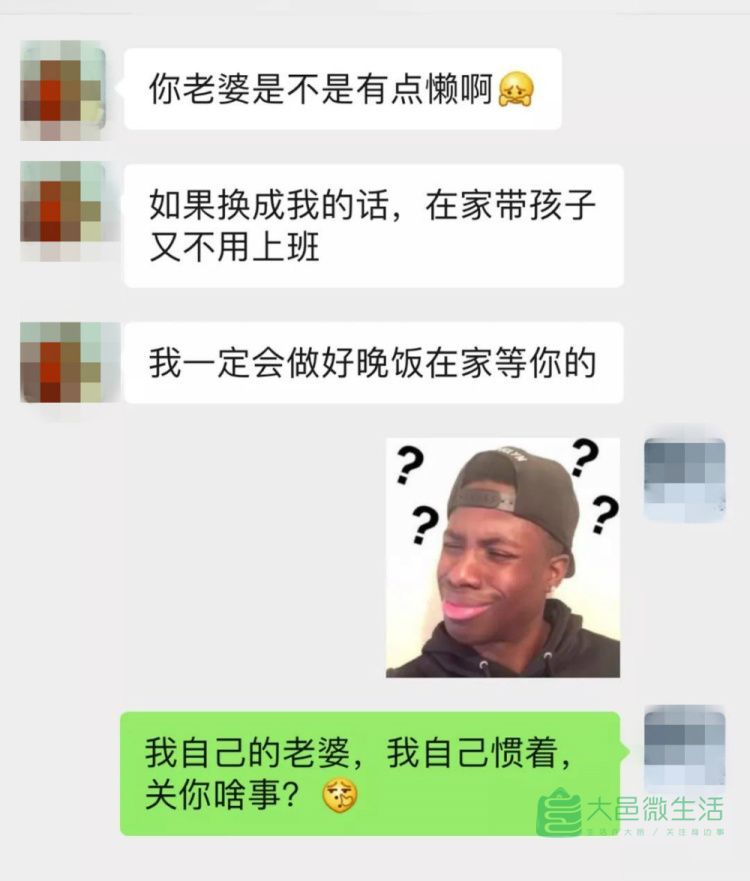750x881 pixels.
Task: Click the top-right question mark in the meme
Action: point(584,457)
